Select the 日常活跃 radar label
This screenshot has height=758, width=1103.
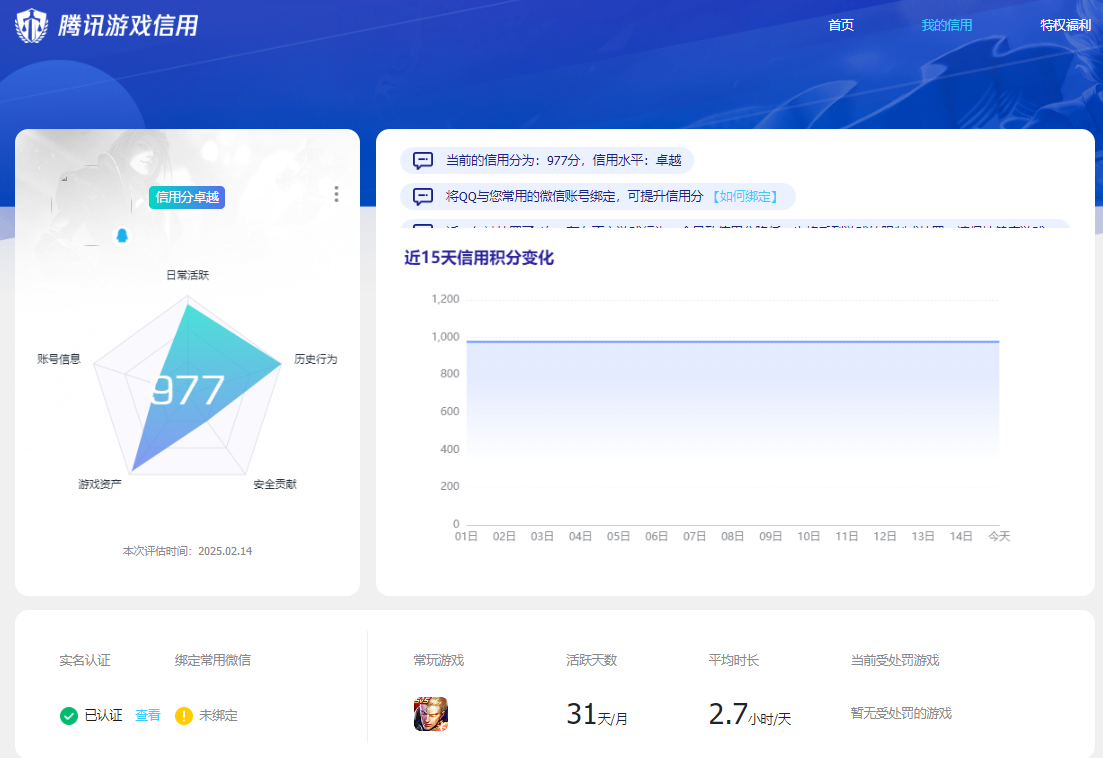pos(188,275)
